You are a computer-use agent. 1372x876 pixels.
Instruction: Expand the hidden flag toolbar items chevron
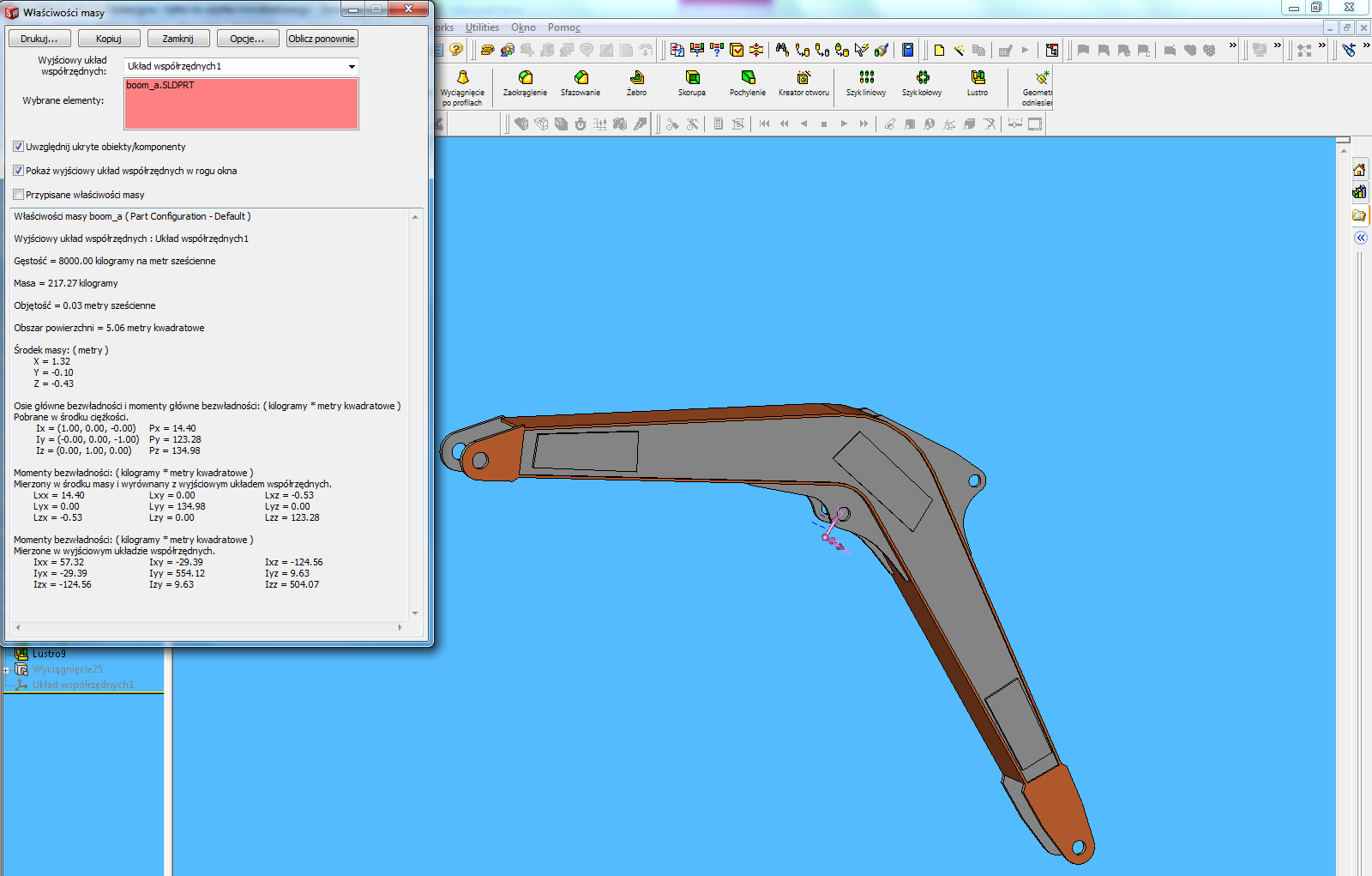pyautogui.click(x=1233, y=45)
